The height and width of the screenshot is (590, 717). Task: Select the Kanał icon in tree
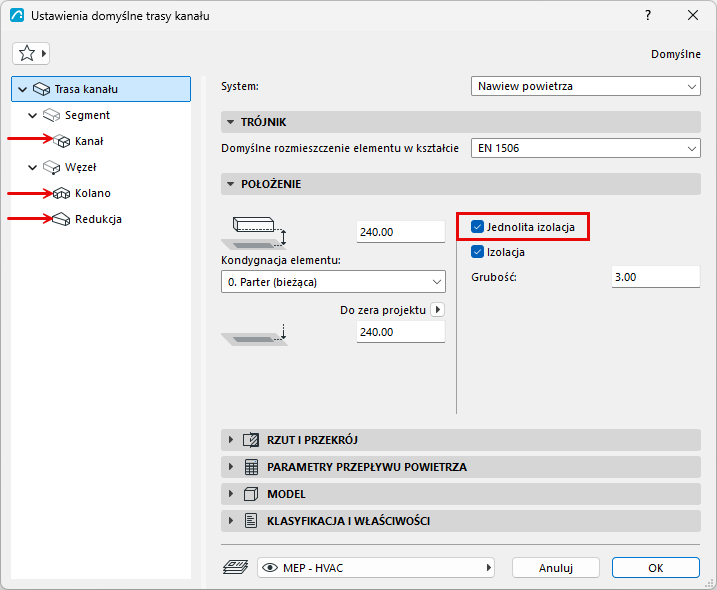tap(62, 141)
